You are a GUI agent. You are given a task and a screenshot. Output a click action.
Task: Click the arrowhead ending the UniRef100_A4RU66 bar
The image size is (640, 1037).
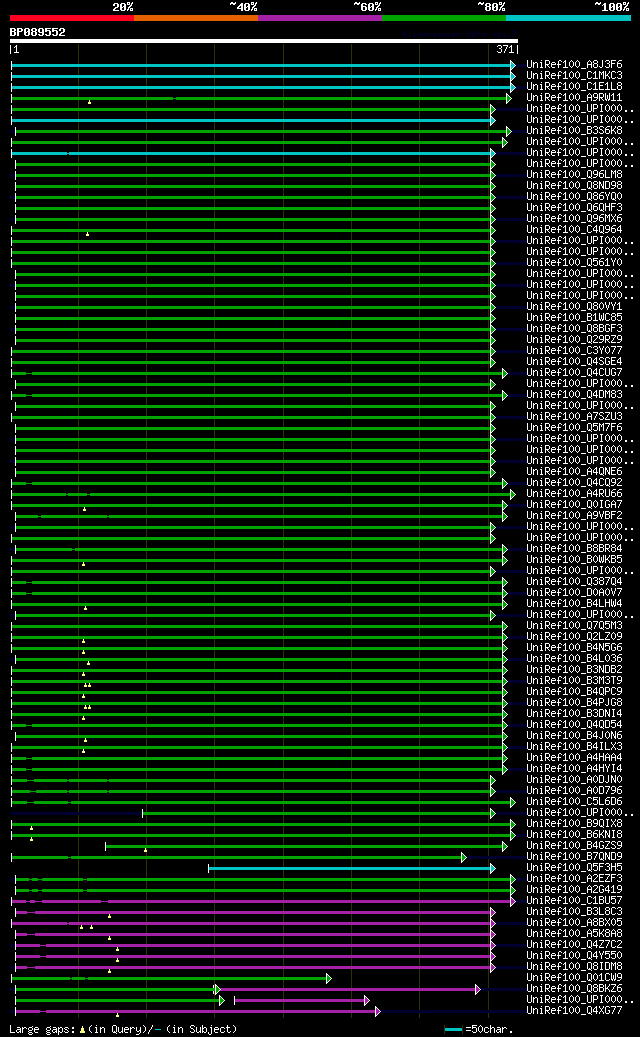click(512, 494)
